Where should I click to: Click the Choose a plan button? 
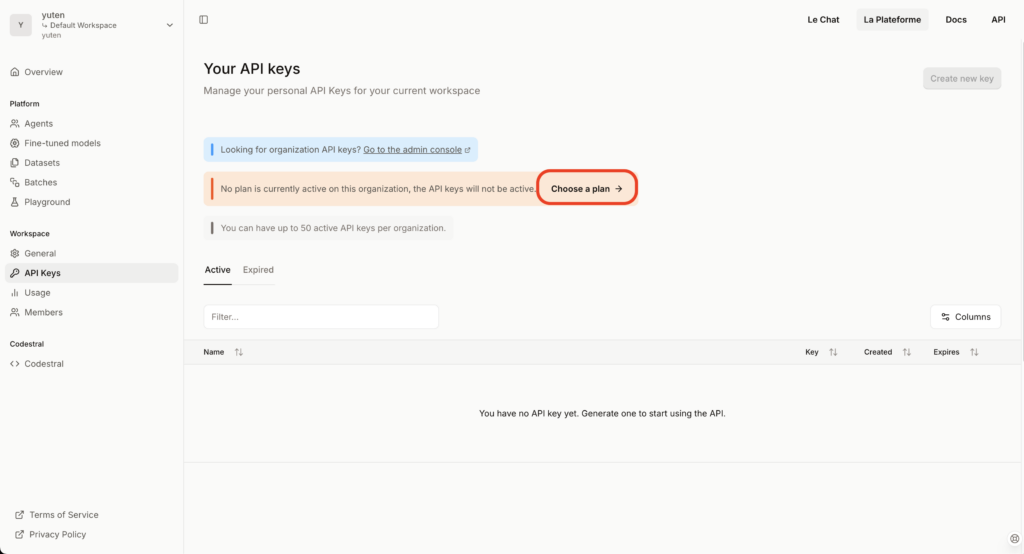586,189
